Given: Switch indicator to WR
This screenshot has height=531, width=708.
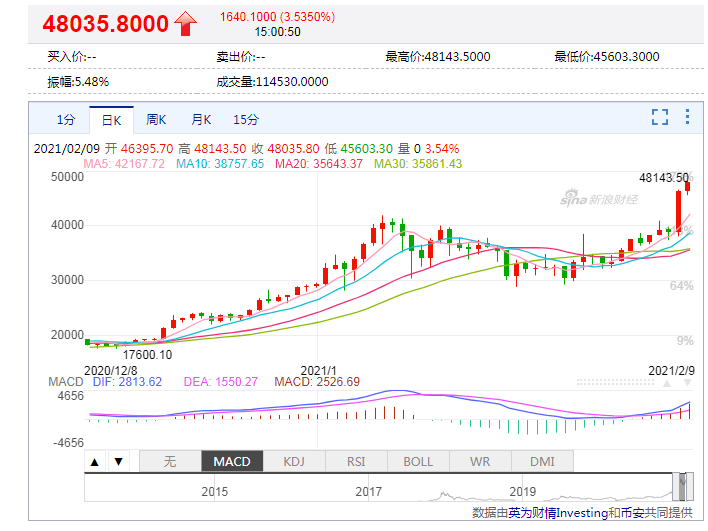Looking at the screenshot, I should click(x=480, y=461).
